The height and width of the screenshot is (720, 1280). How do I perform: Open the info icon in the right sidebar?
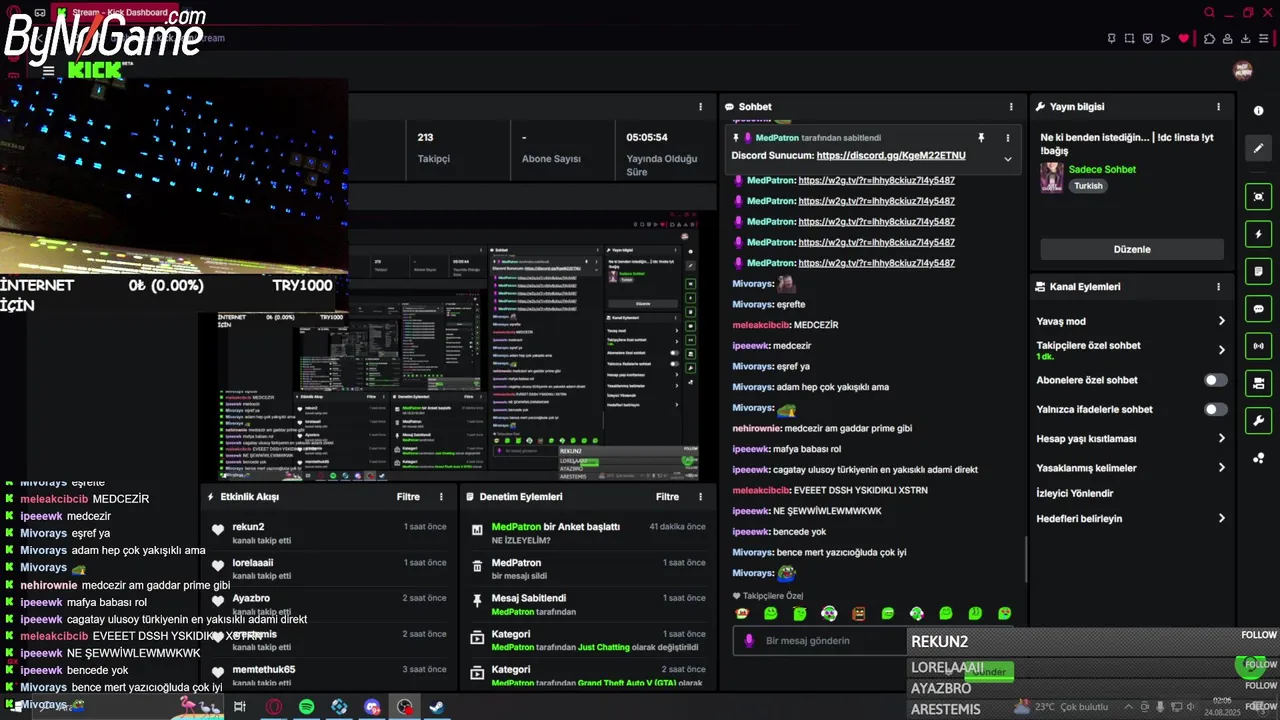pos(1259,111)
